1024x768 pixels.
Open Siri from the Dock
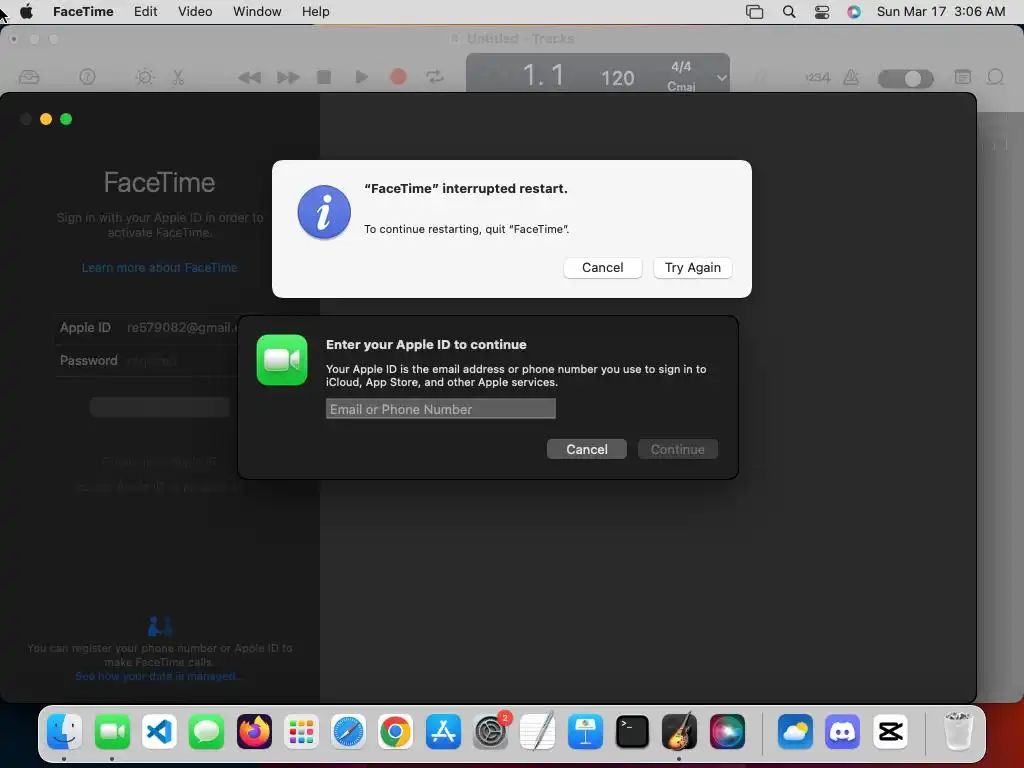tap(727, 731)
